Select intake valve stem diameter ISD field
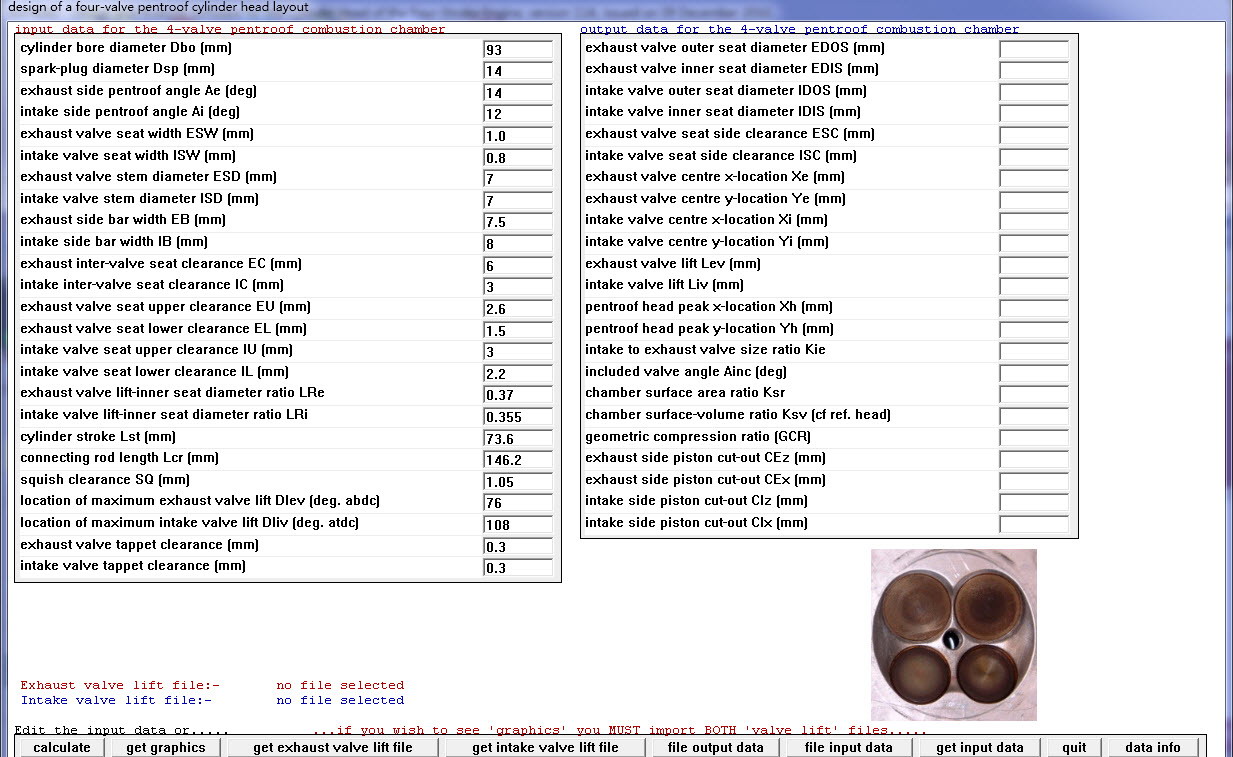 (x=518, y=201)
